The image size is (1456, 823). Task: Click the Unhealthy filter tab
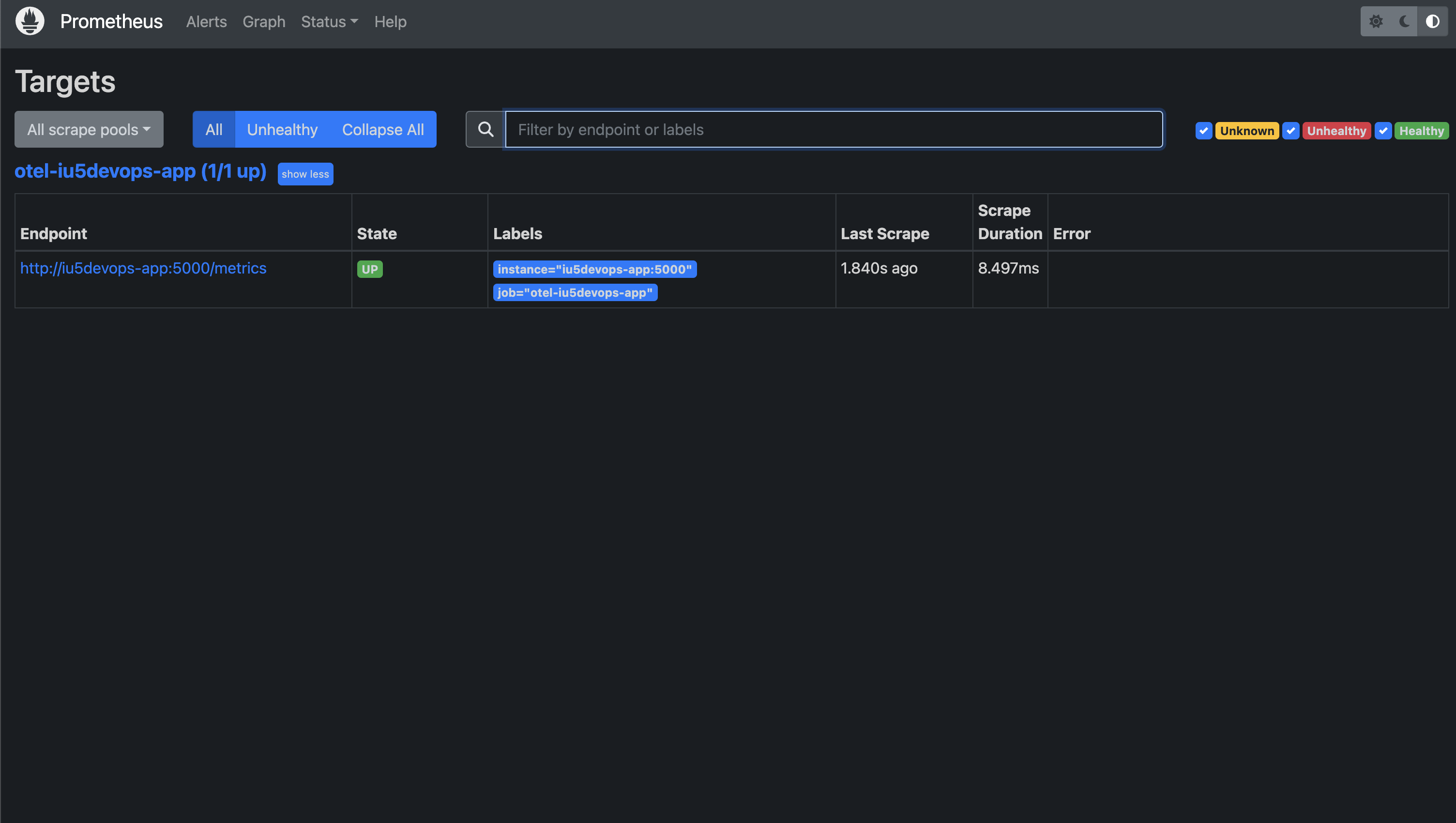coord(282,128)
